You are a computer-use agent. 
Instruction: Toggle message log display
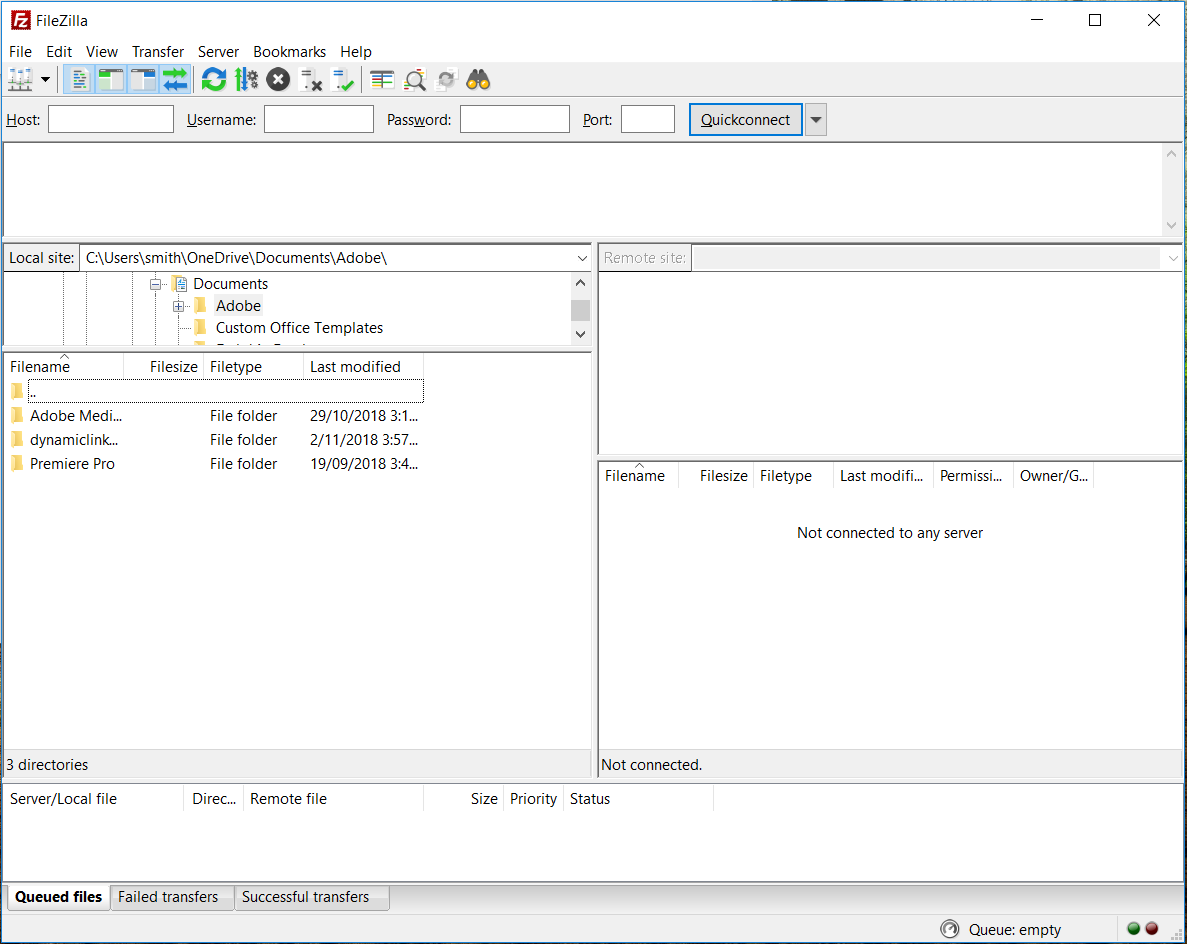(x=79, y=79)
